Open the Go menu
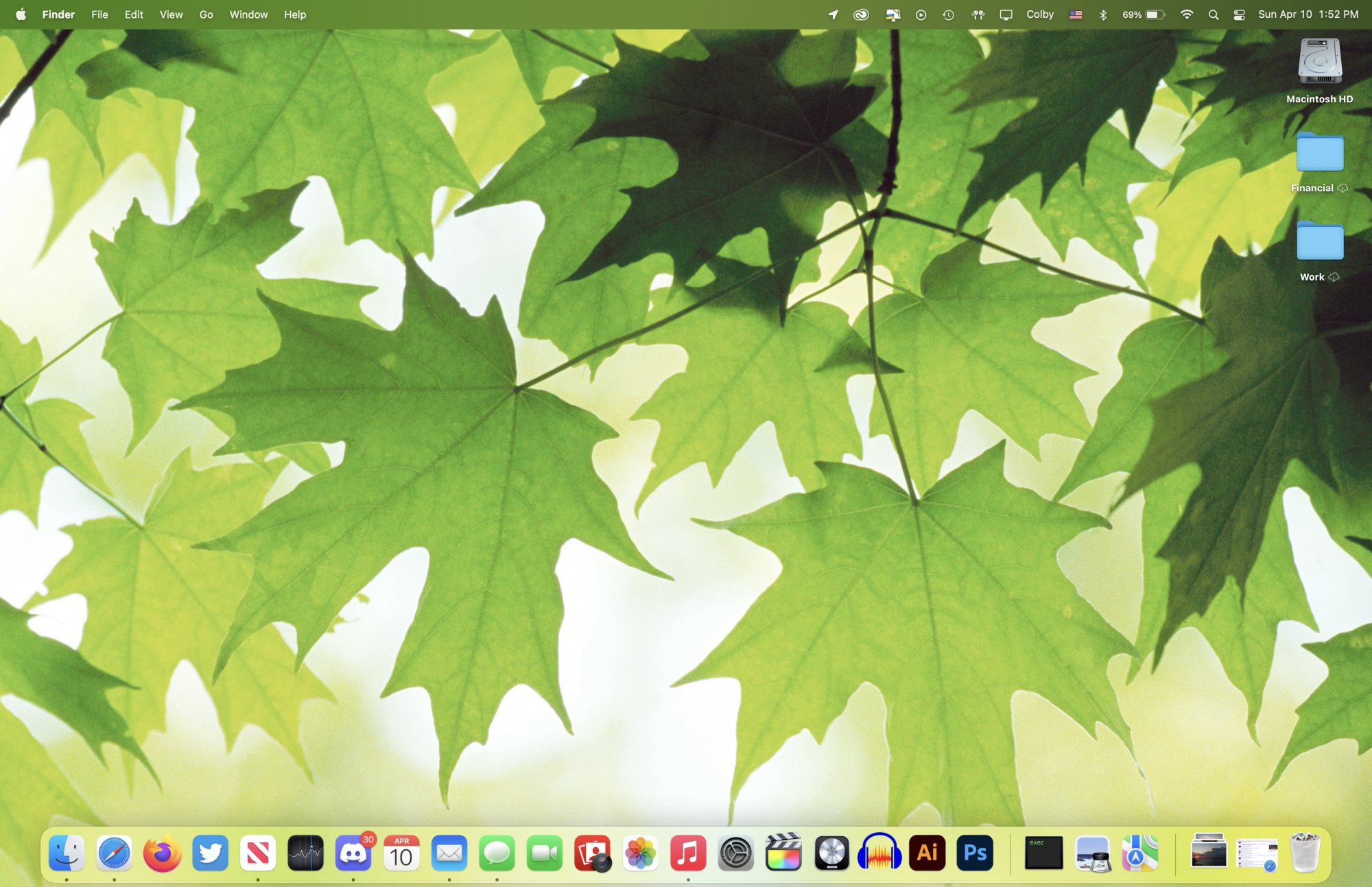The width and height of the screenshot is (1372, 887). point(206,14)
